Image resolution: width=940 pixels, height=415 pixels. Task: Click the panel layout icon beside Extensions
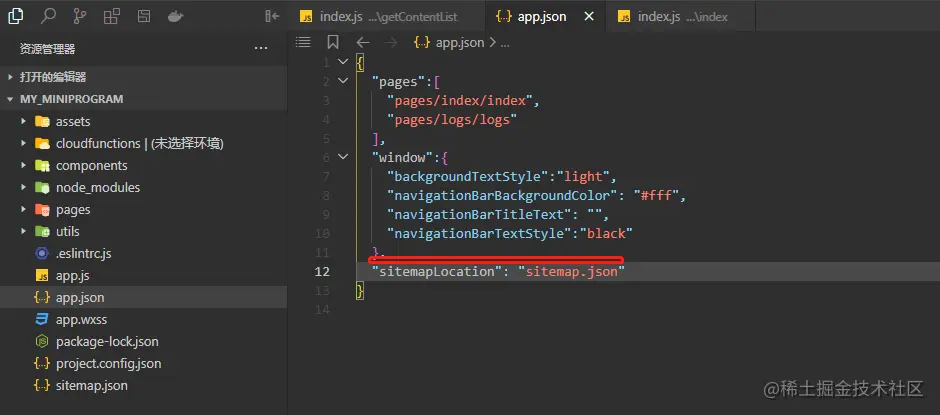click(143, 16)
